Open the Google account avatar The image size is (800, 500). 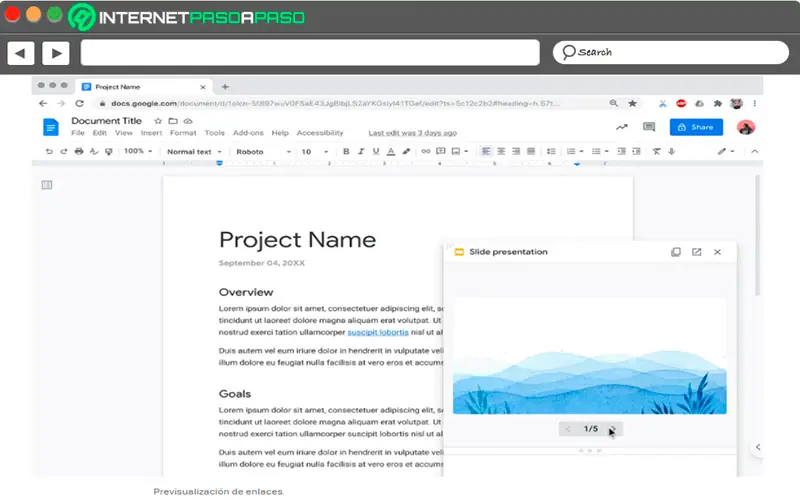(x=745, y=127)
